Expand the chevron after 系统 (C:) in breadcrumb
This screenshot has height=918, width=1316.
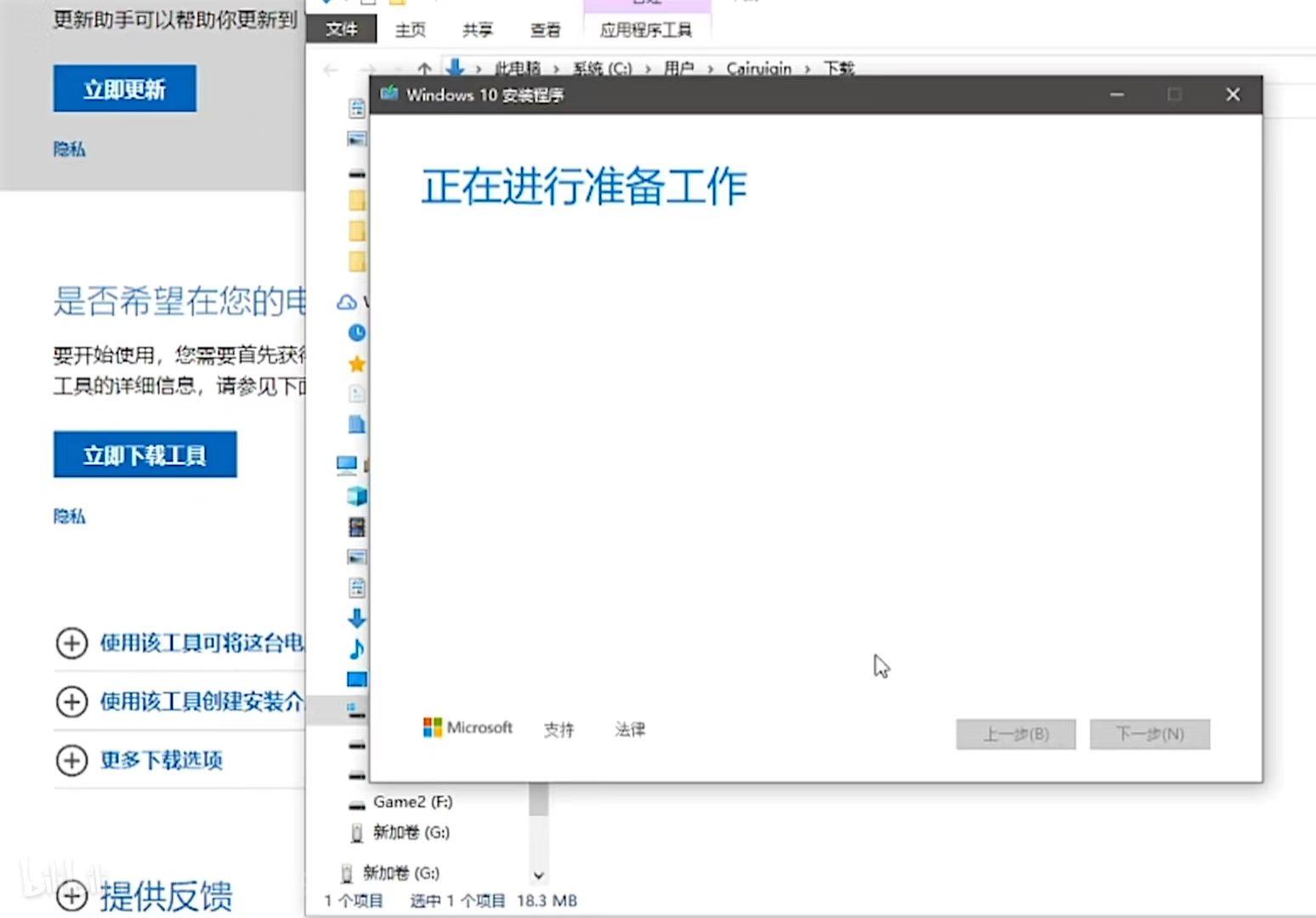coord(648,69)
